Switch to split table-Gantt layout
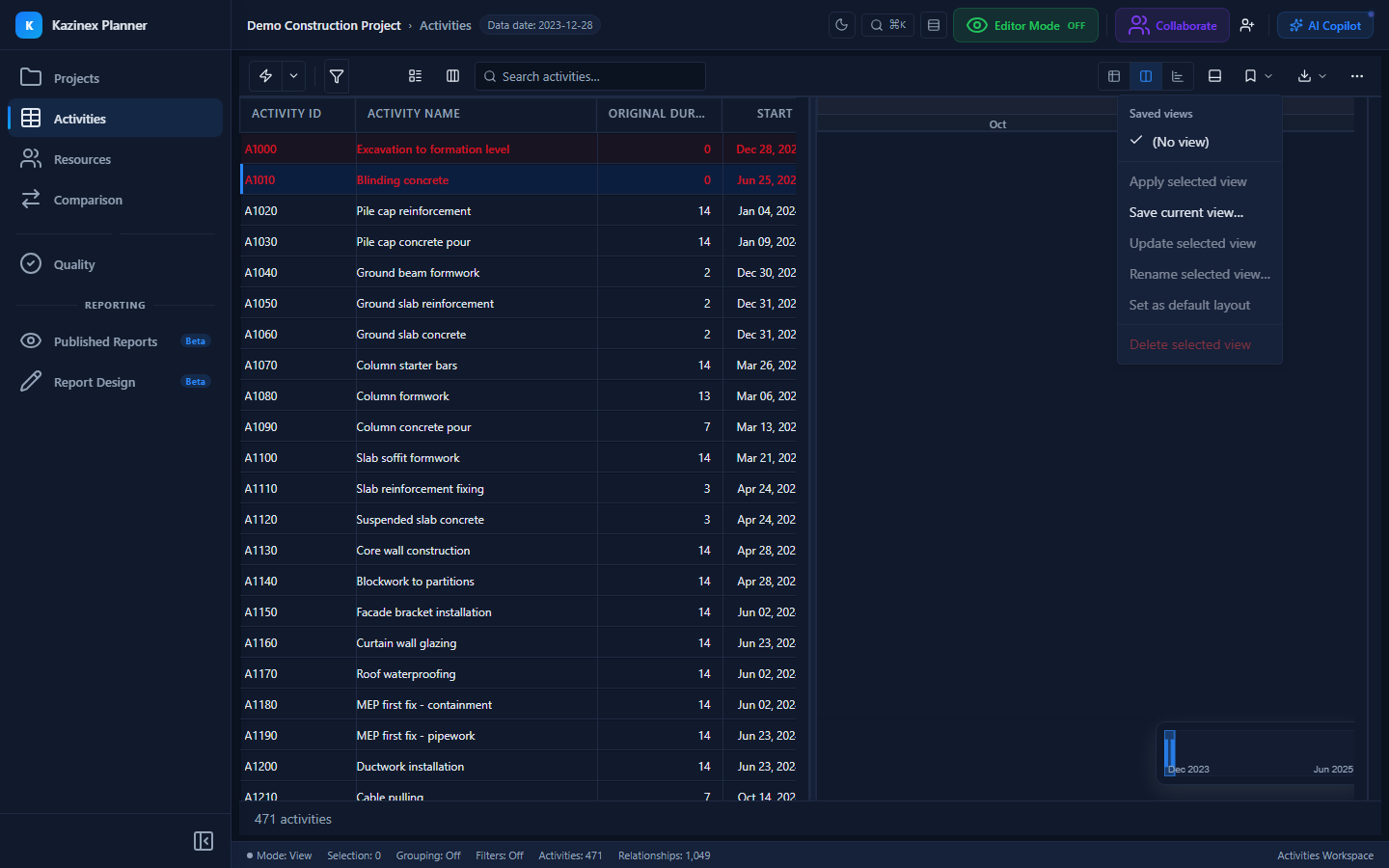This screenshot has height=868, width=1389. (x=1146, y=76)
